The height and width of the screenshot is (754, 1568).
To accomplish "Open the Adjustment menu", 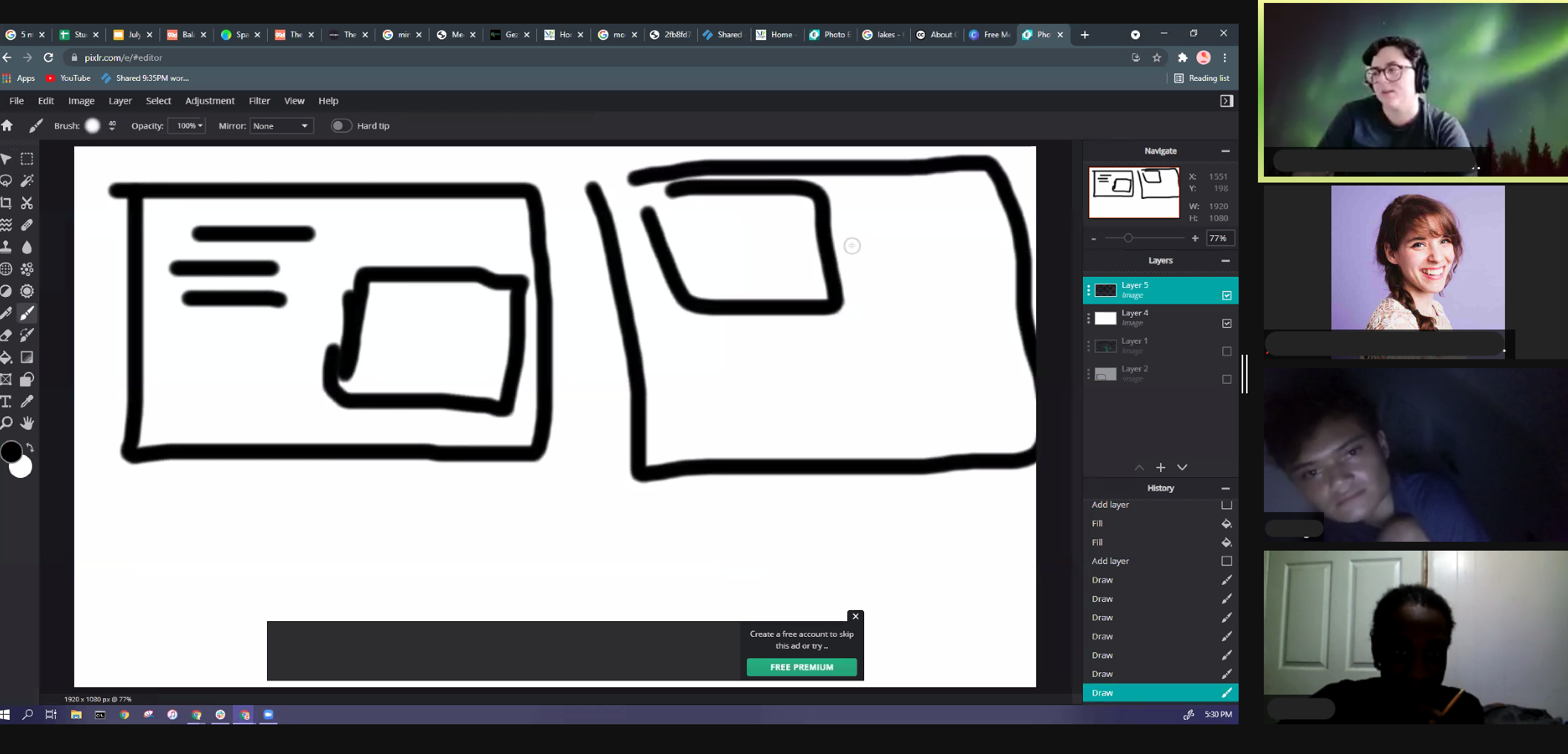I will pyautogui.click(x=209, y=101).
